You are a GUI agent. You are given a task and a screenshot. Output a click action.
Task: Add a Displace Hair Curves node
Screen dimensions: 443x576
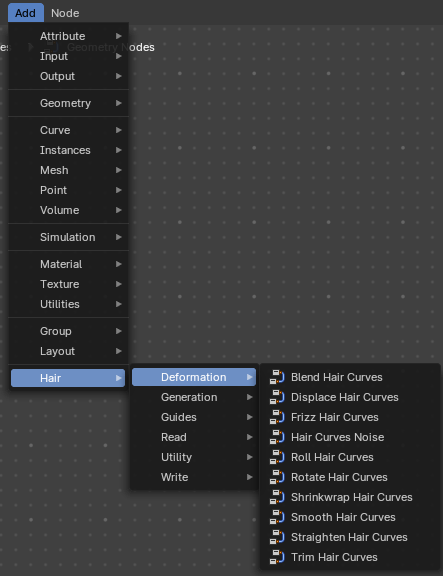click(x=350, y=397)
